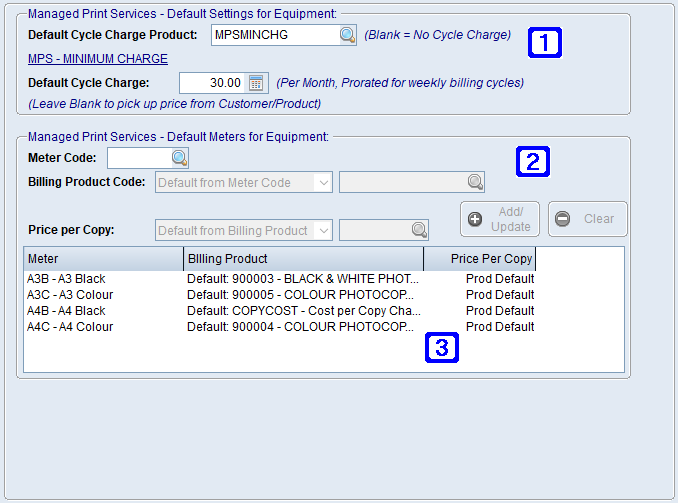The width and height of the screenshot is (678, 504).
Task: Click Default: COPYCOST - Cost per Copy cell
Action: tap(304, 311)
